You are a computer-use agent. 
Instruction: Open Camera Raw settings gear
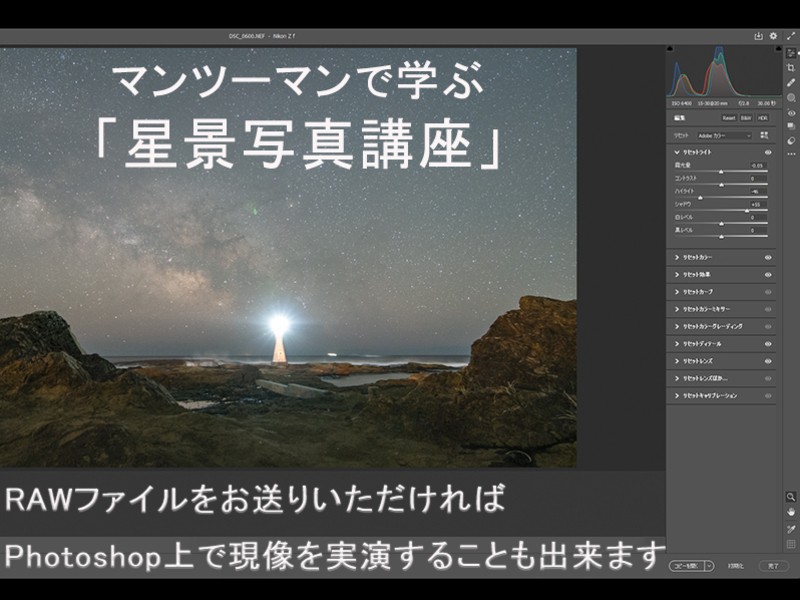click(773, 36)
